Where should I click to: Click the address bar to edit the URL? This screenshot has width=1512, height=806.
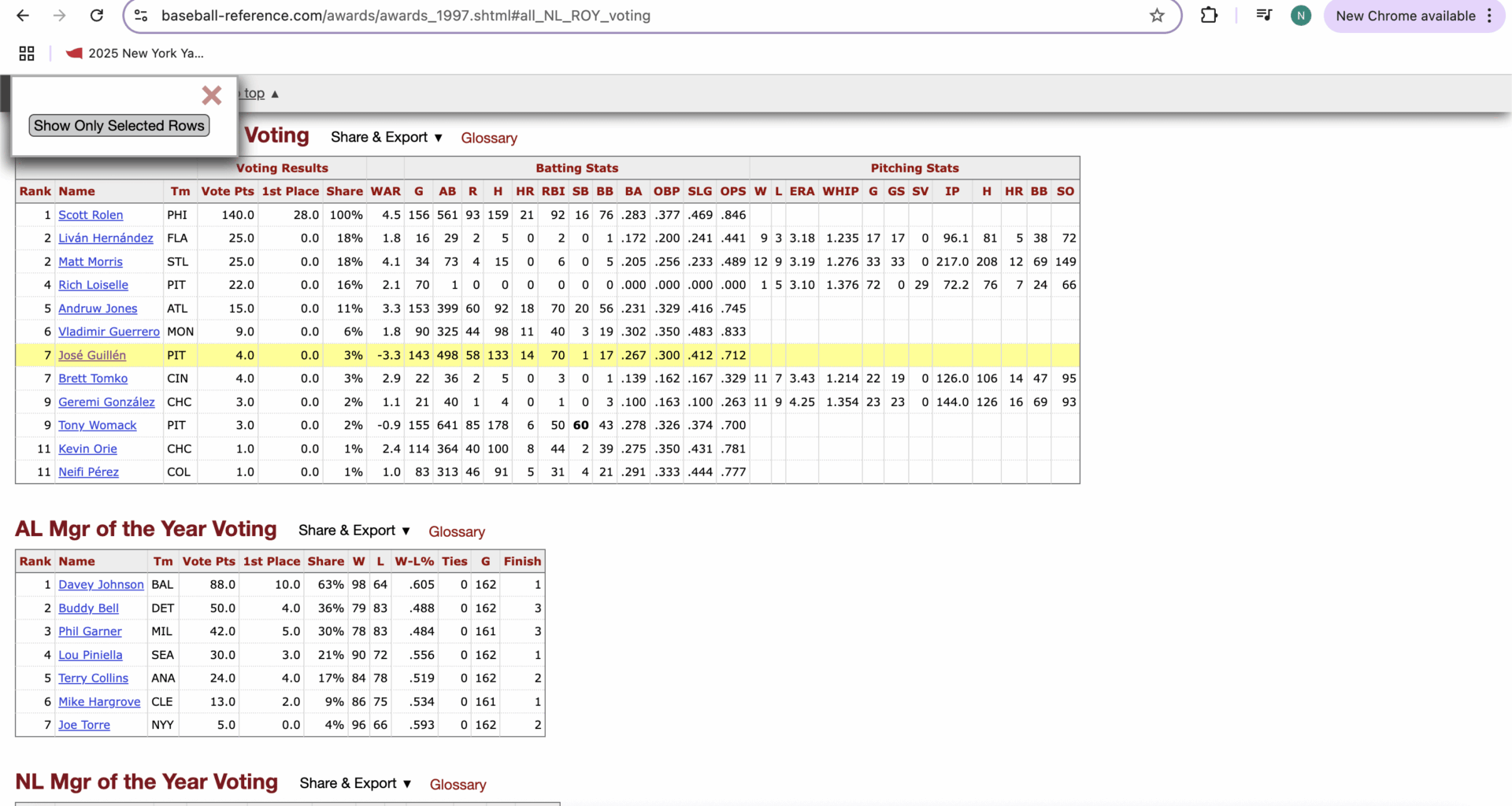click(551, 16)
